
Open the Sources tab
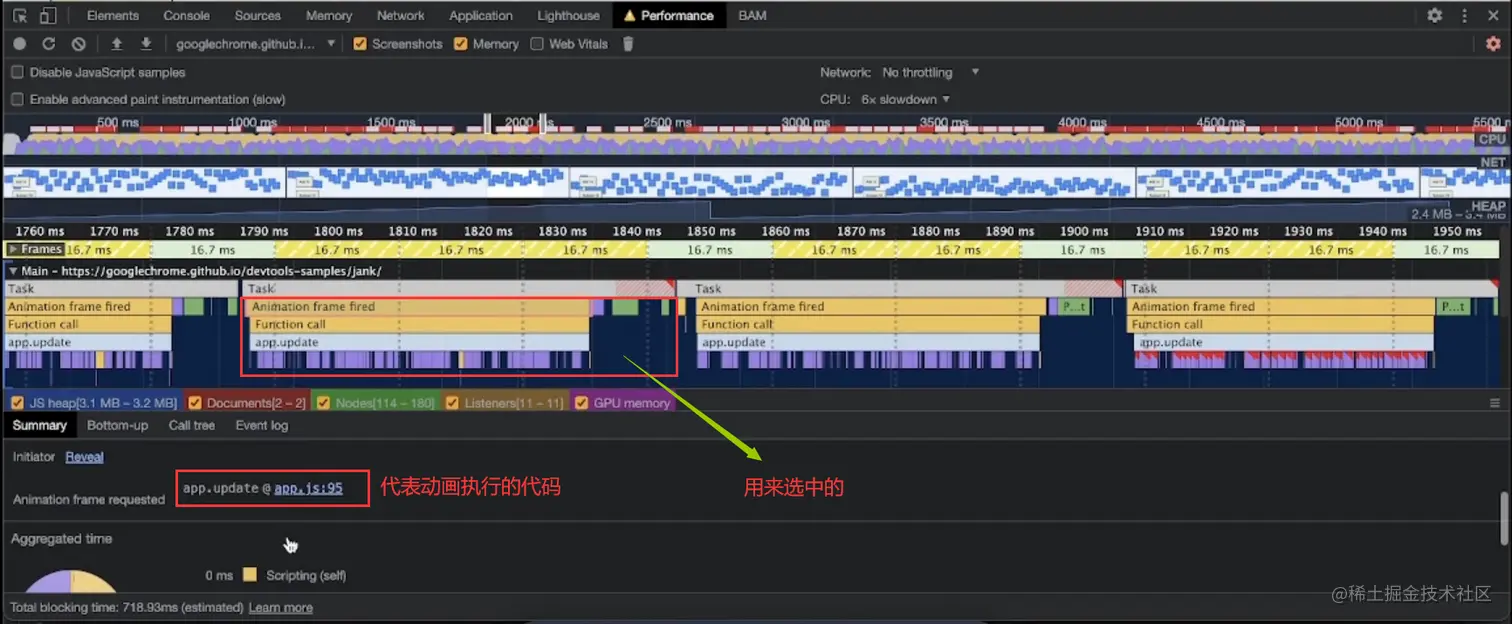coord(257,15)
